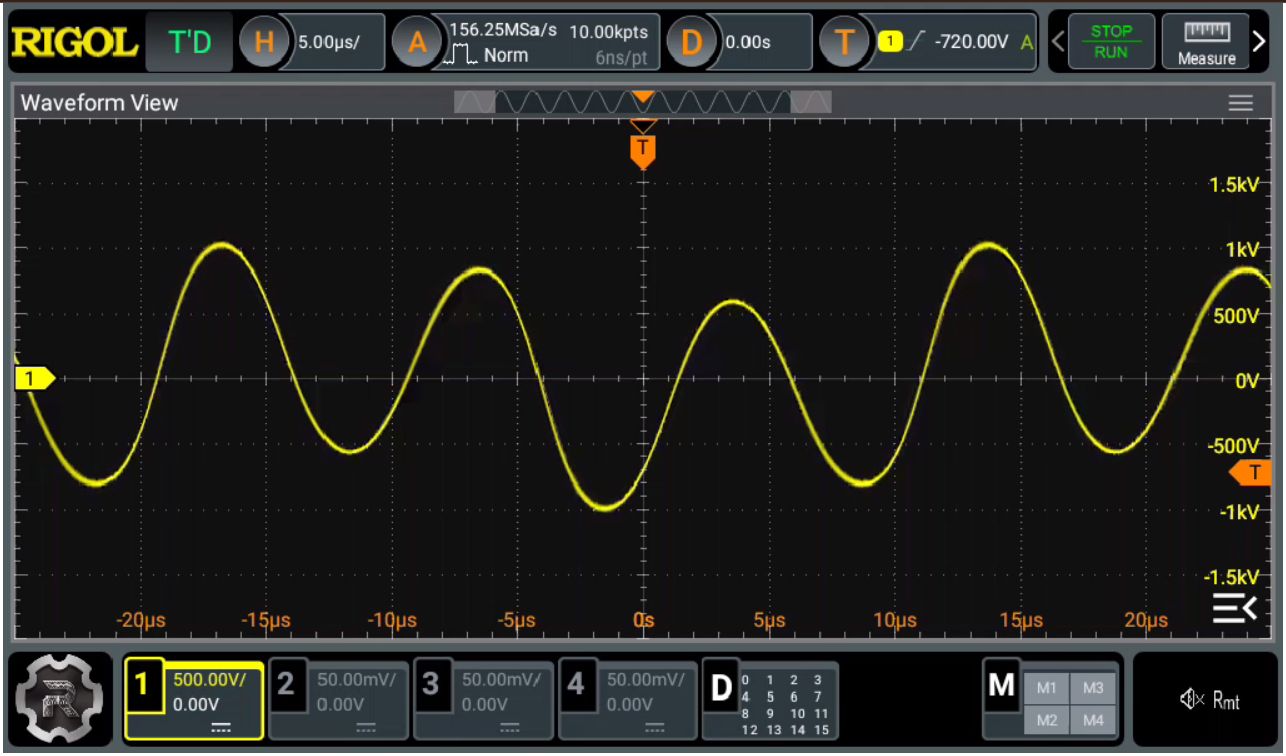Image resolution: width=1286 pixels, height=756 pixels.
Task: Open the Trigger (T) settings icon
Action: click(x=845, y=42)
